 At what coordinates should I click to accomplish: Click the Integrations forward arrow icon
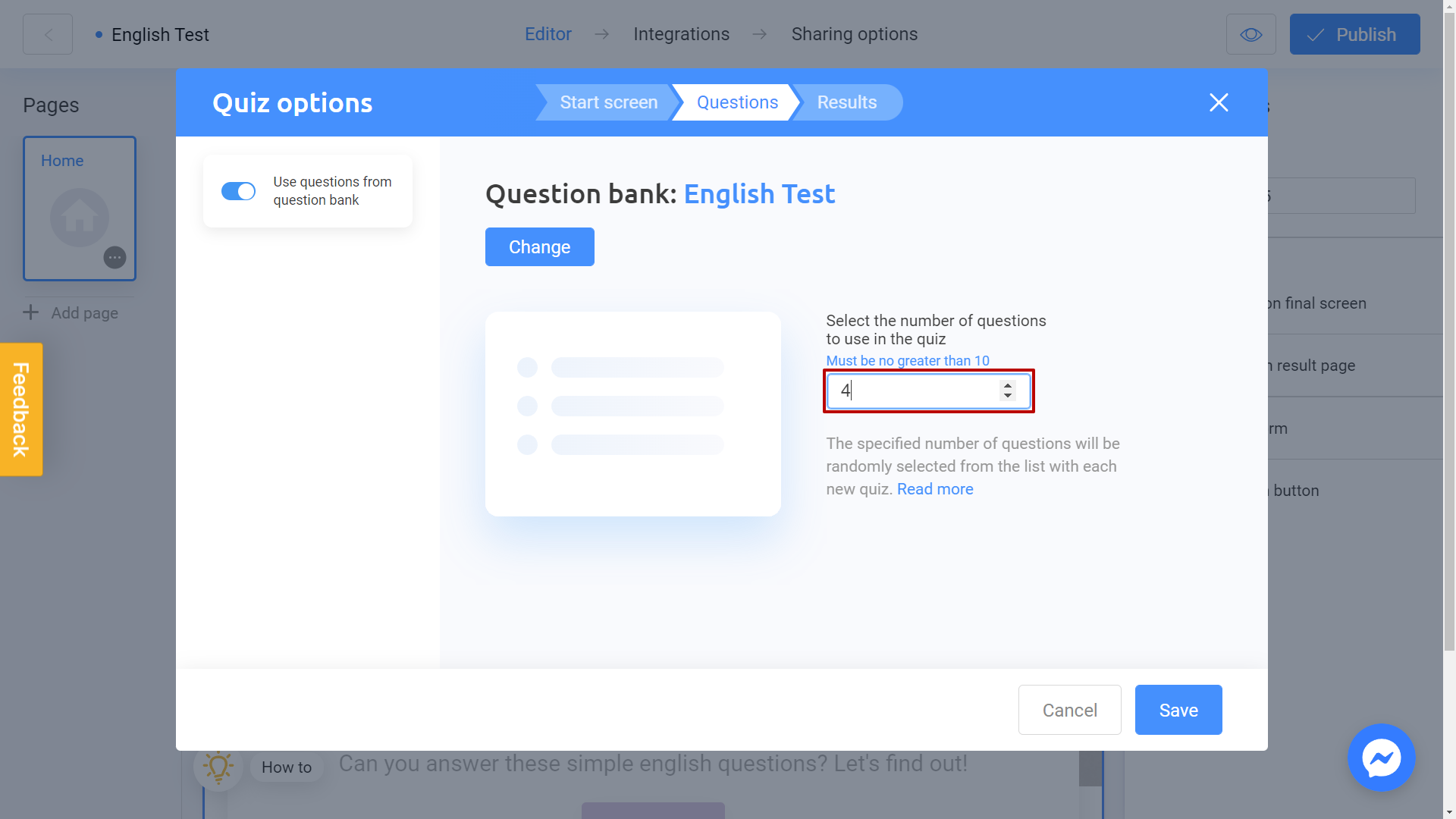[x=759, y=34]
